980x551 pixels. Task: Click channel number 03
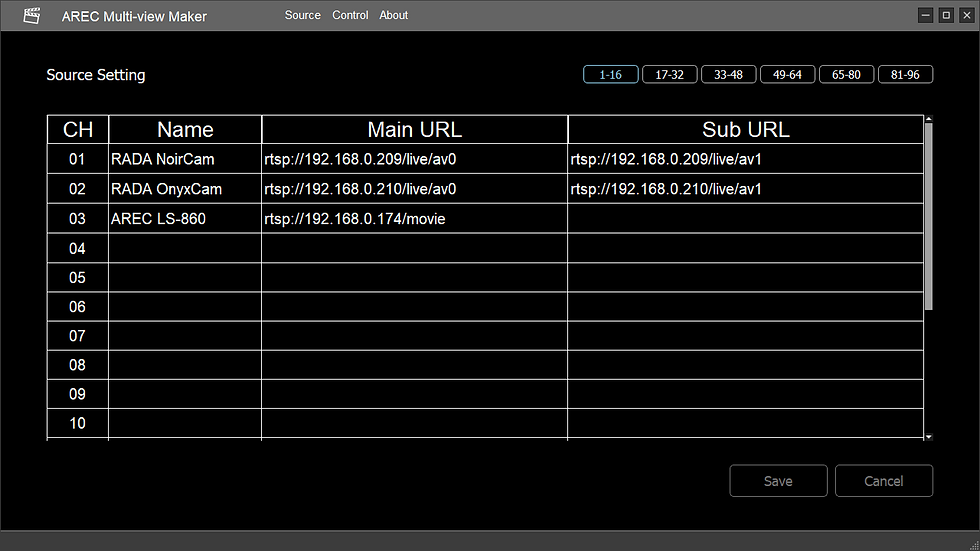[78, 219]
